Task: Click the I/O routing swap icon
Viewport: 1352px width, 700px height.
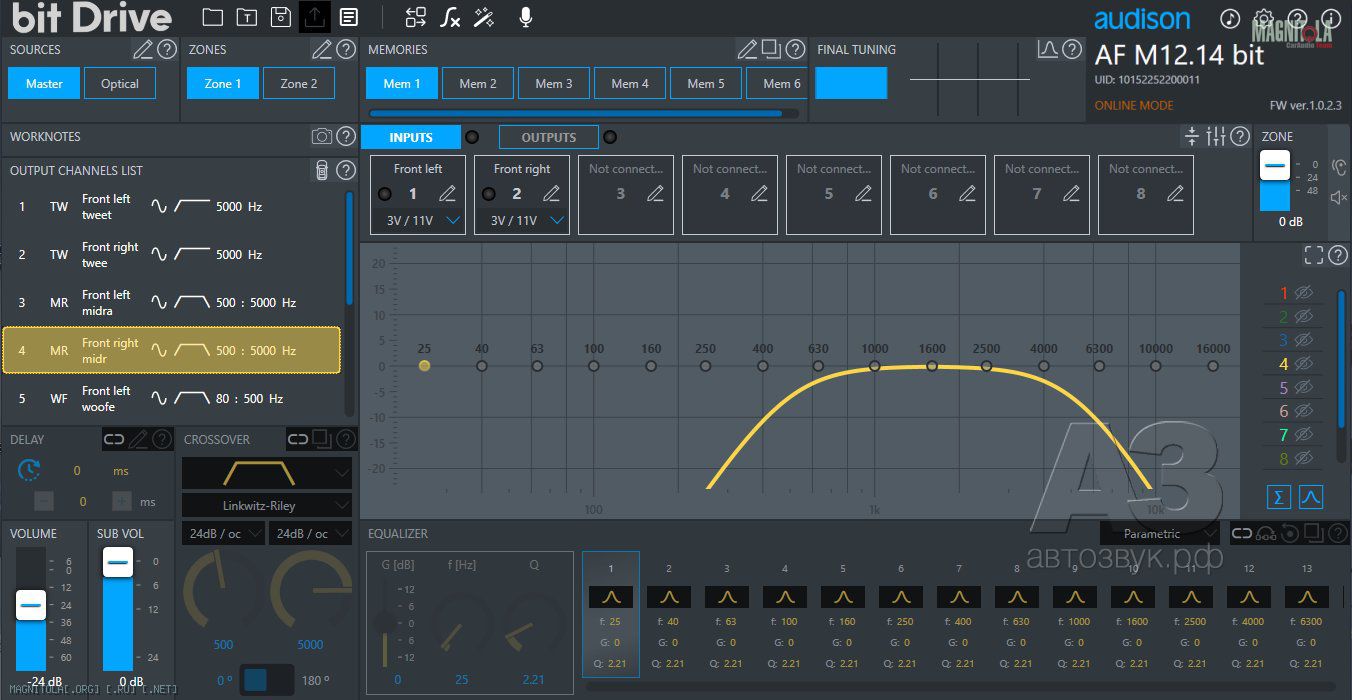Action: click(416, 17)
